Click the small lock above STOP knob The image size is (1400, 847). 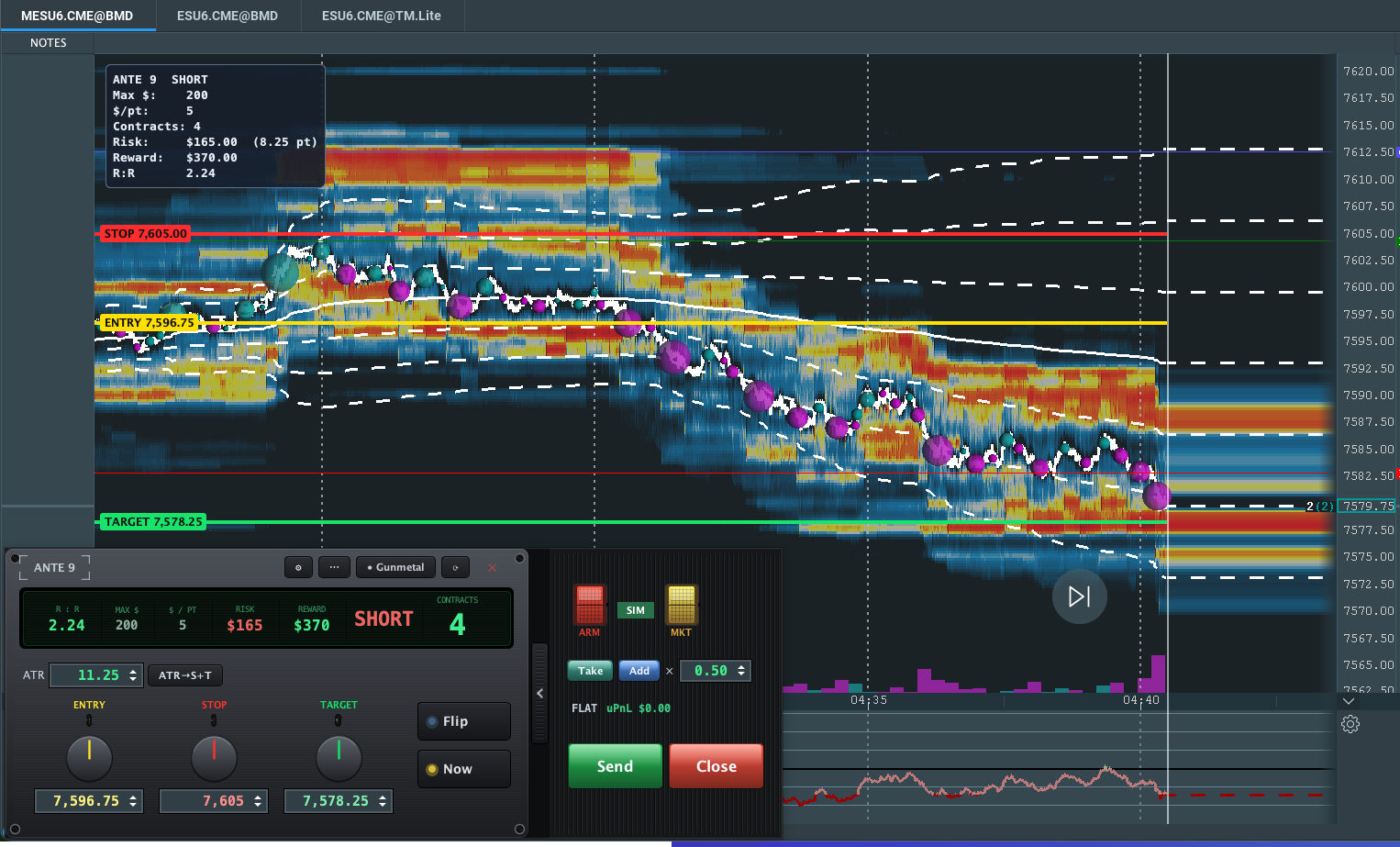[x=214, y=720]
